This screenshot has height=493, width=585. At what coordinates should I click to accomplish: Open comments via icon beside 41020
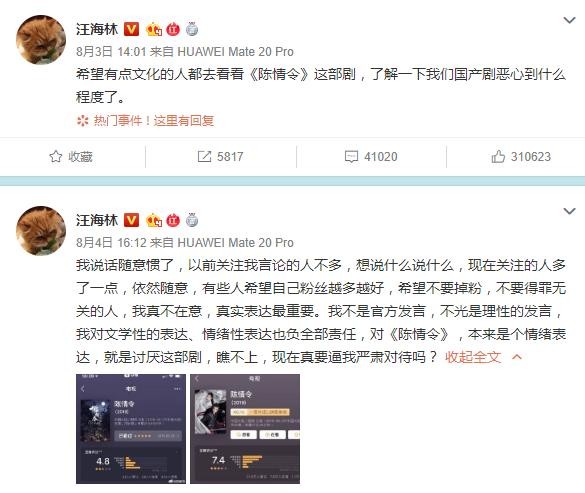coord(351,156)
